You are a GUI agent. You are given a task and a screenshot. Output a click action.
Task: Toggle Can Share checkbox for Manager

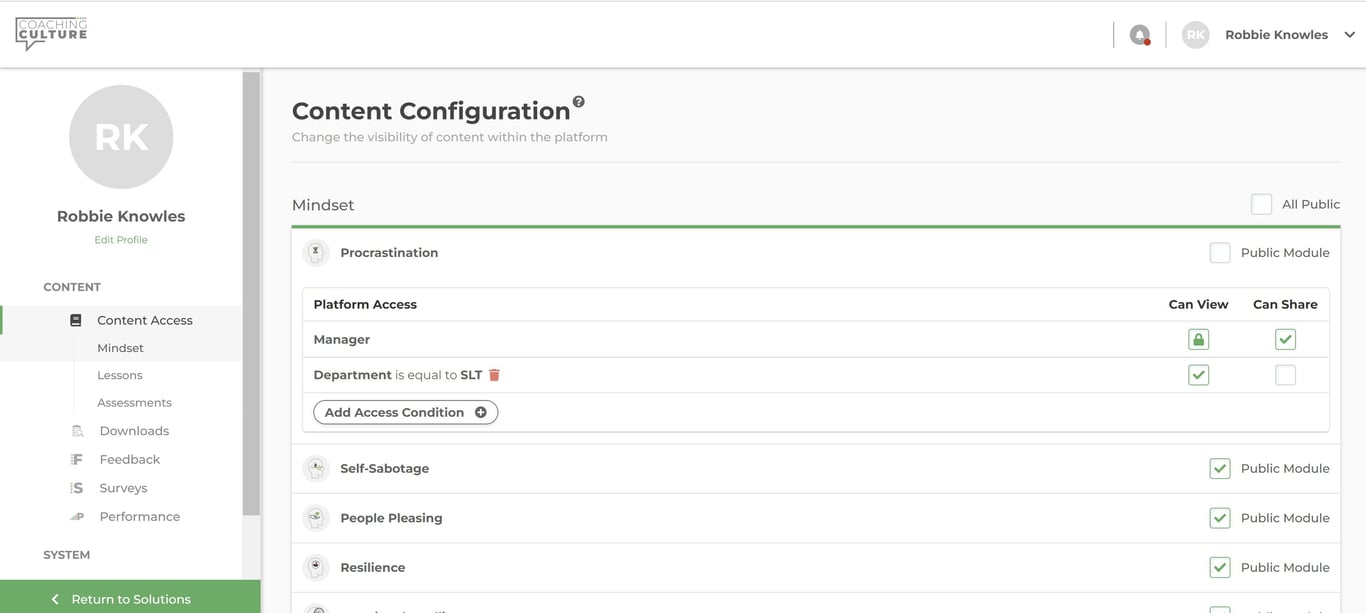pos(1285,340)
